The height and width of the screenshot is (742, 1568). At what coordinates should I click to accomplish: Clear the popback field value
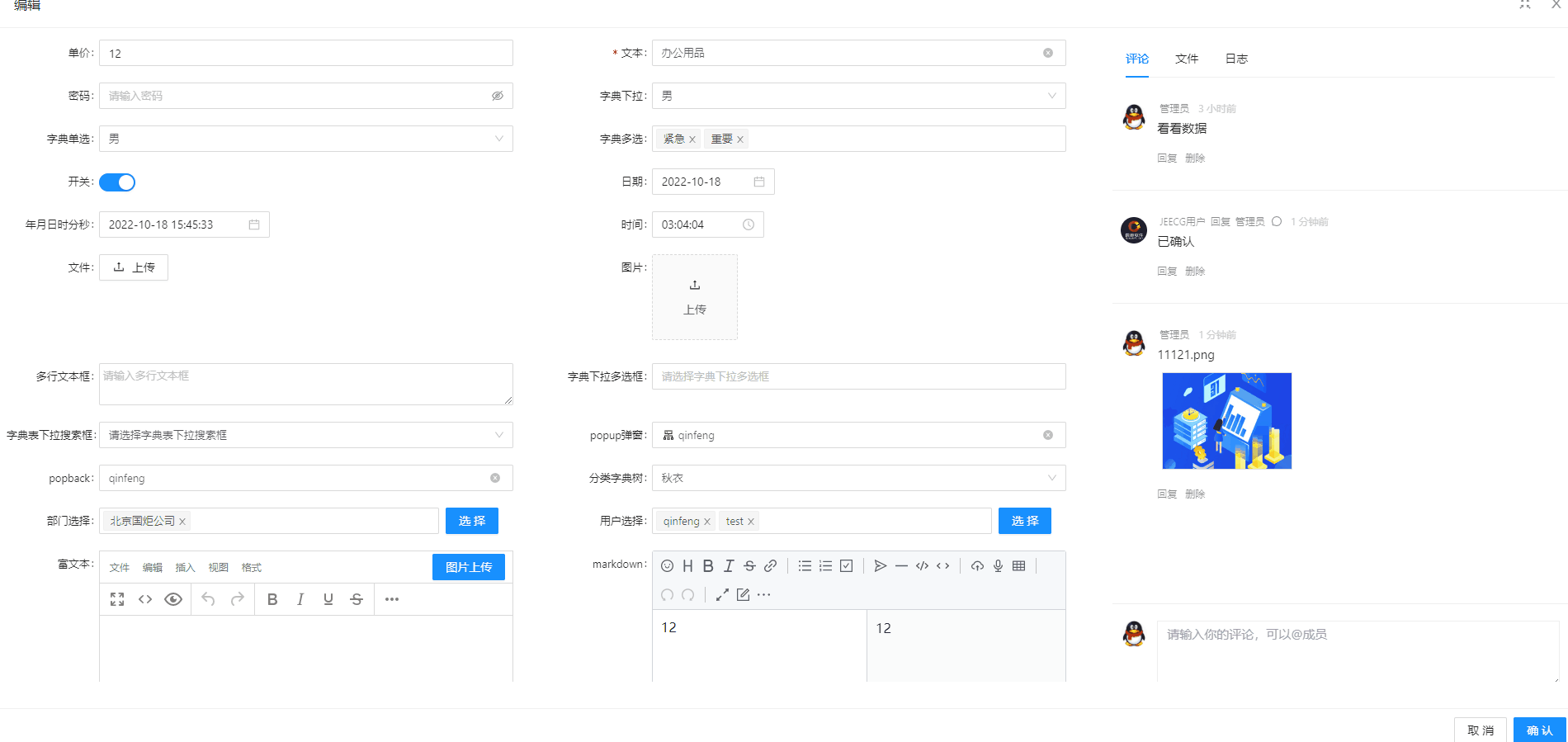click(495, 478)
